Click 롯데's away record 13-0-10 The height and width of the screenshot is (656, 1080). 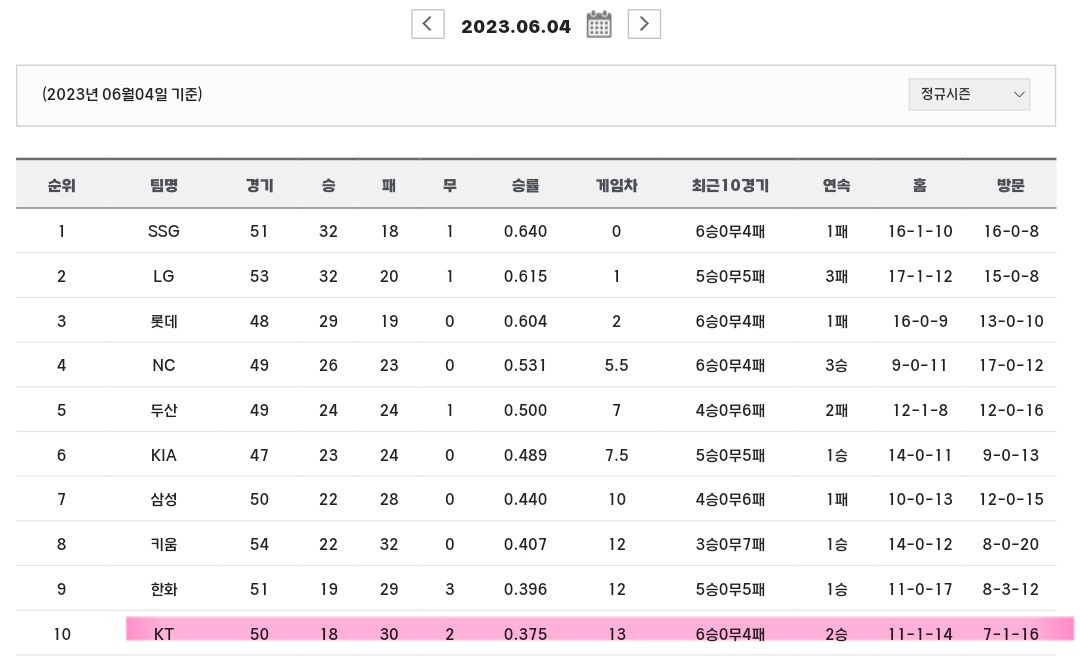click(1011, 321)
